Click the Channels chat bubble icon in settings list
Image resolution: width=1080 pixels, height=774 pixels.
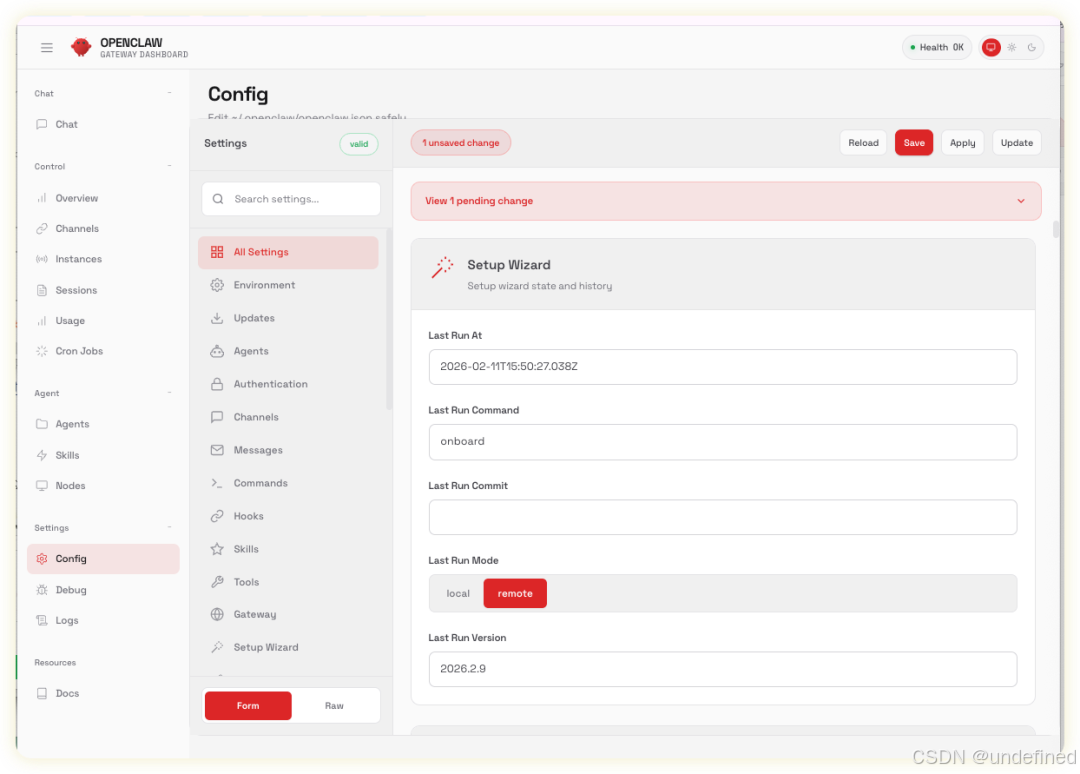coord(217,417)
